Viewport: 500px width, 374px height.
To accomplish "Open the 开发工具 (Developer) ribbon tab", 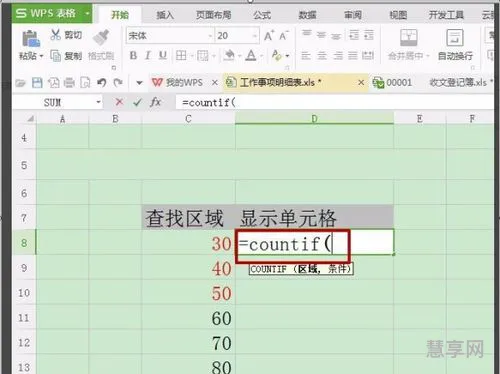I will point(446,15).
